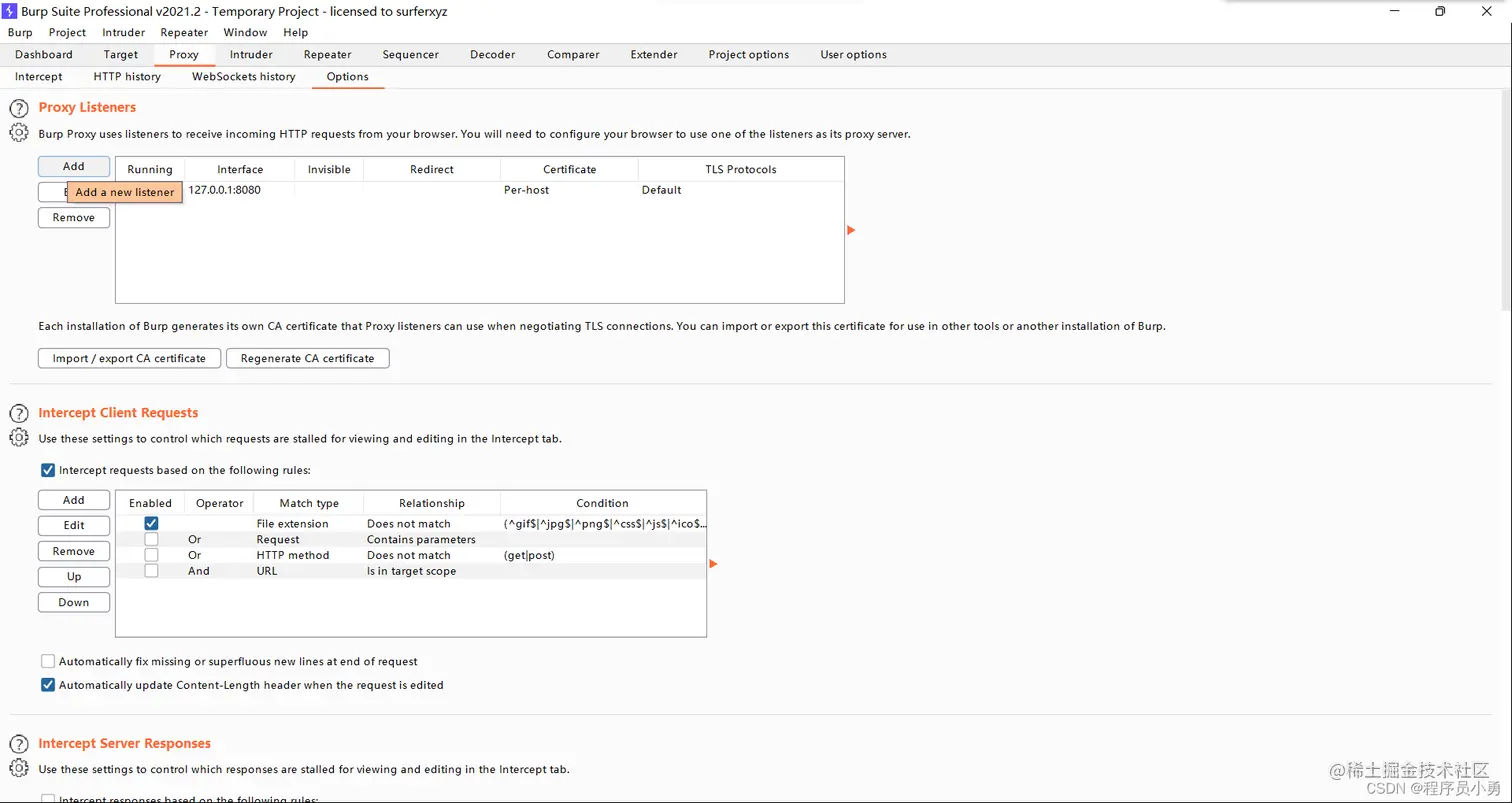Enable the HTTP method rule checkbox
Image resolution: width=1512 pixels, height=803 pixels.
point(151,555)
